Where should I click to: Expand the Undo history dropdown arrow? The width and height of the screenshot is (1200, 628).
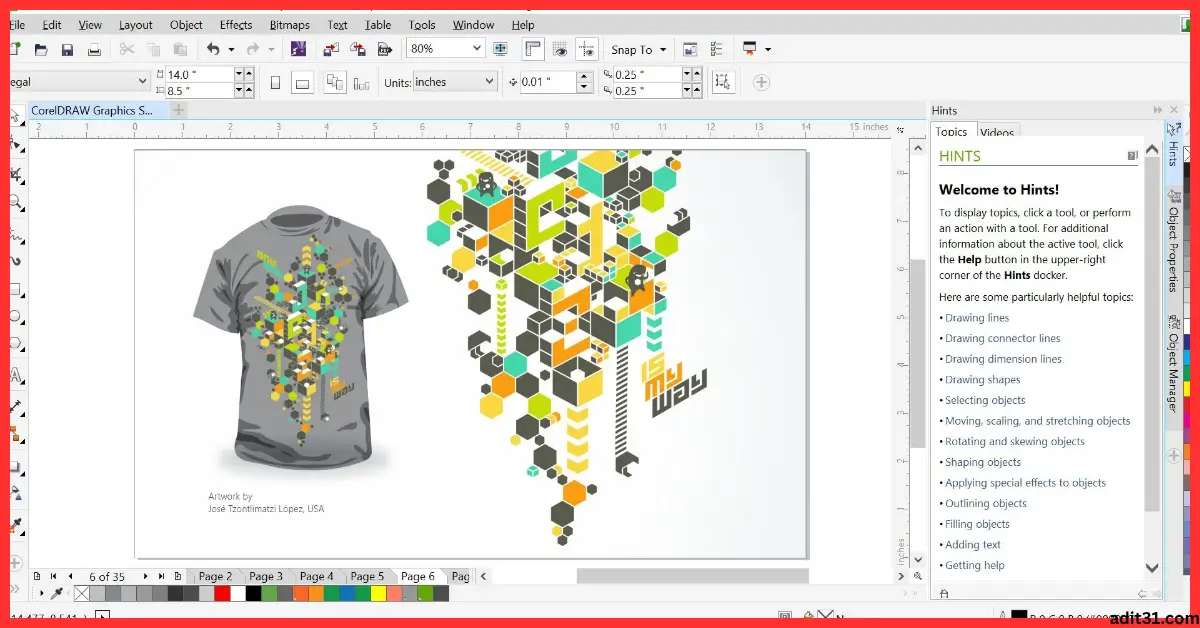[x=231, y=49]
